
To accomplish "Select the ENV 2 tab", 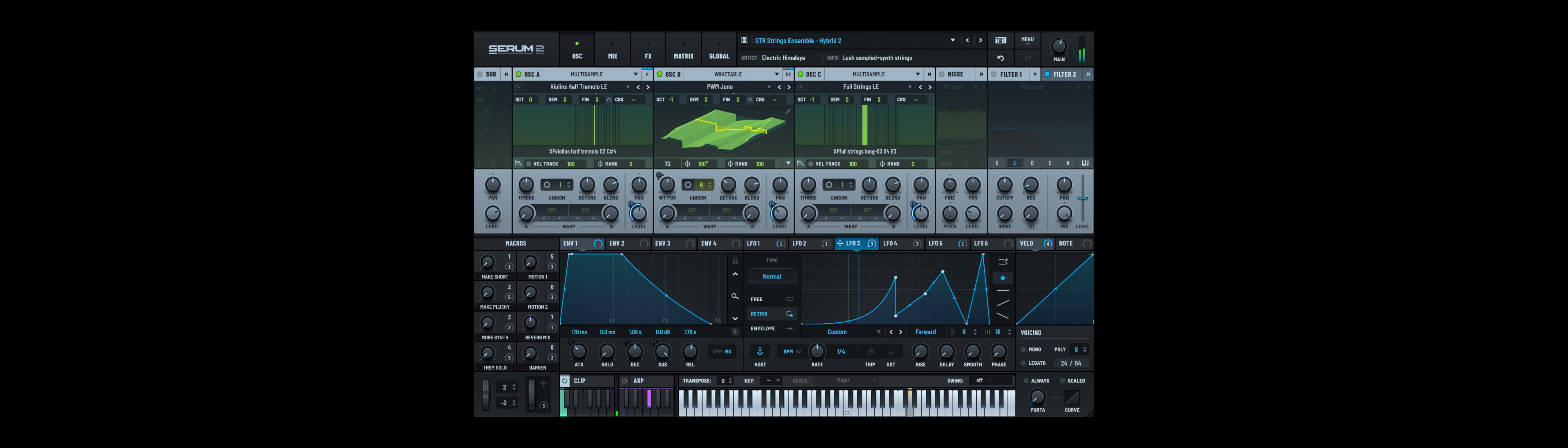I will [629, 244].
